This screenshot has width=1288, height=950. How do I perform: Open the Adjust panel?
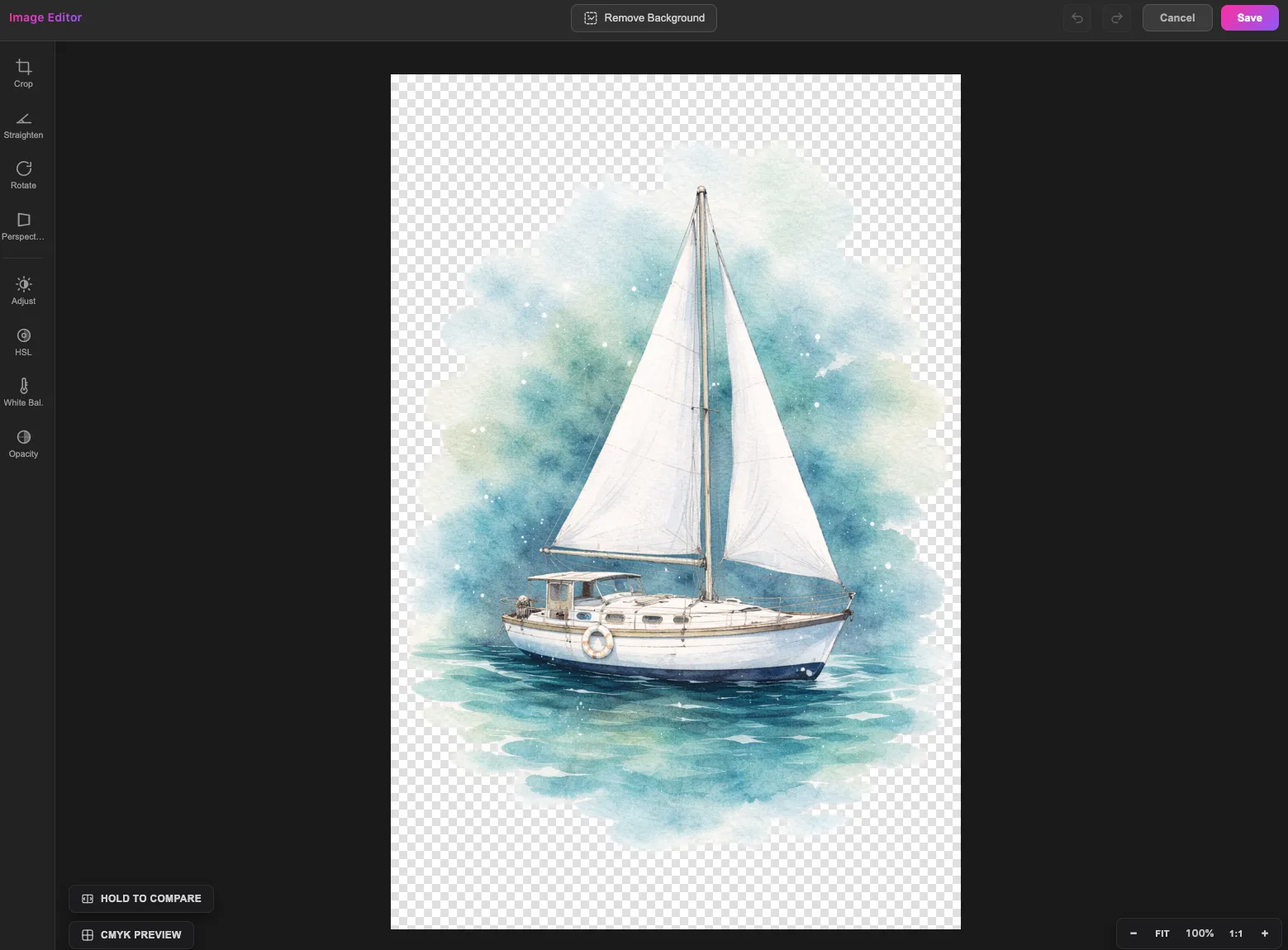pos(23,291)
